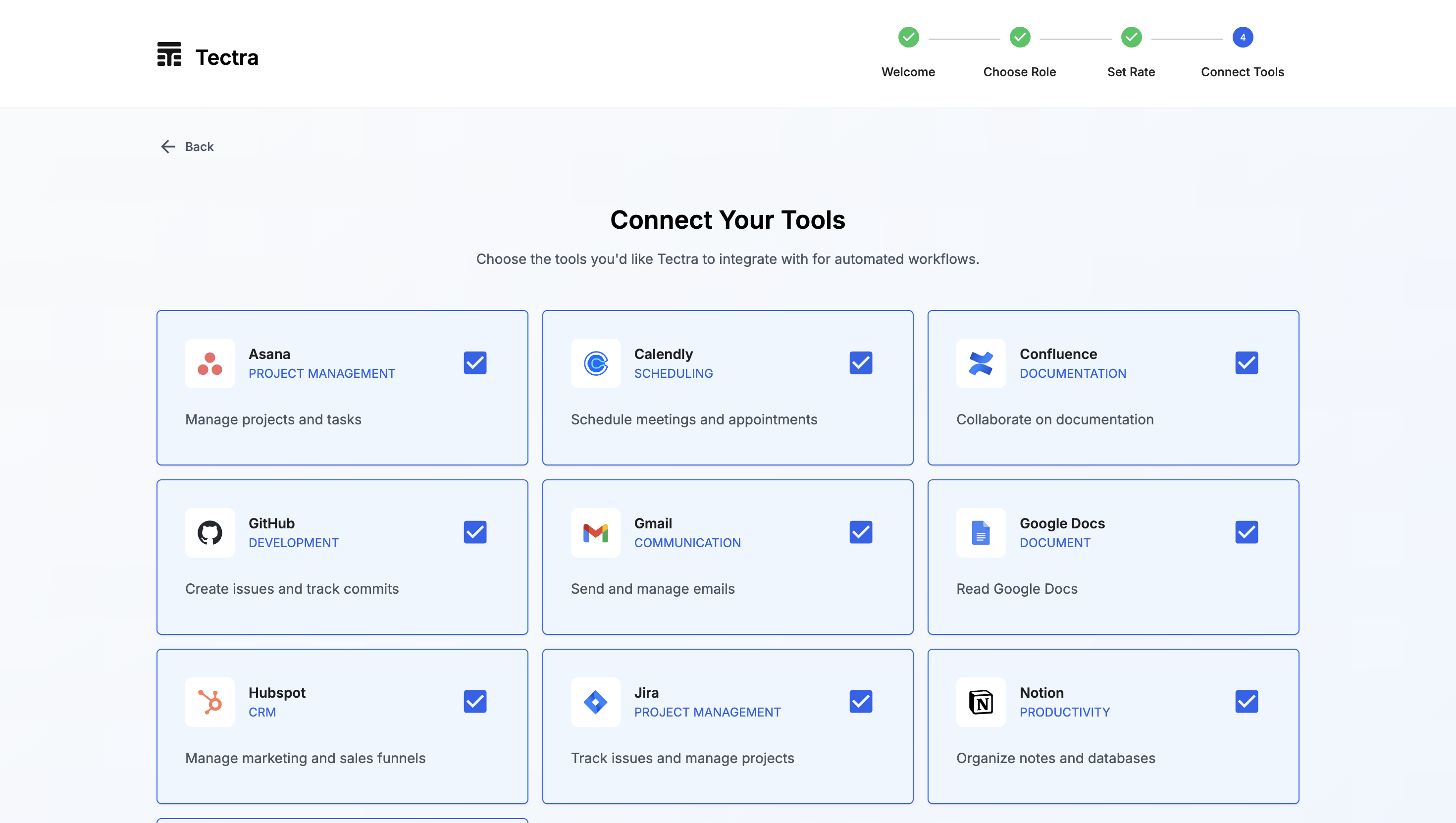Screen dimensions: 1456x823
Task: Go to the Choose Role step label
Action: (1020, 72)
